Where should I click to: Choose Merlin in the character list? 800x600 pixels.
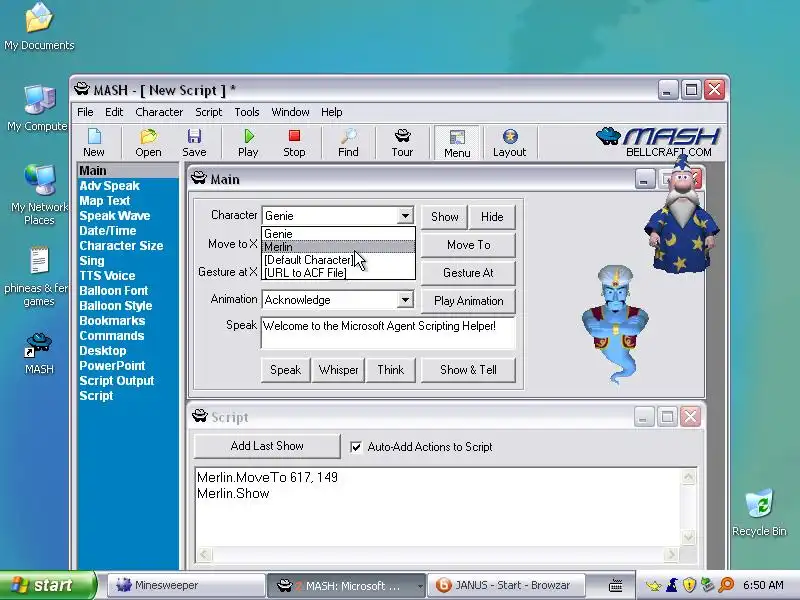338,247
